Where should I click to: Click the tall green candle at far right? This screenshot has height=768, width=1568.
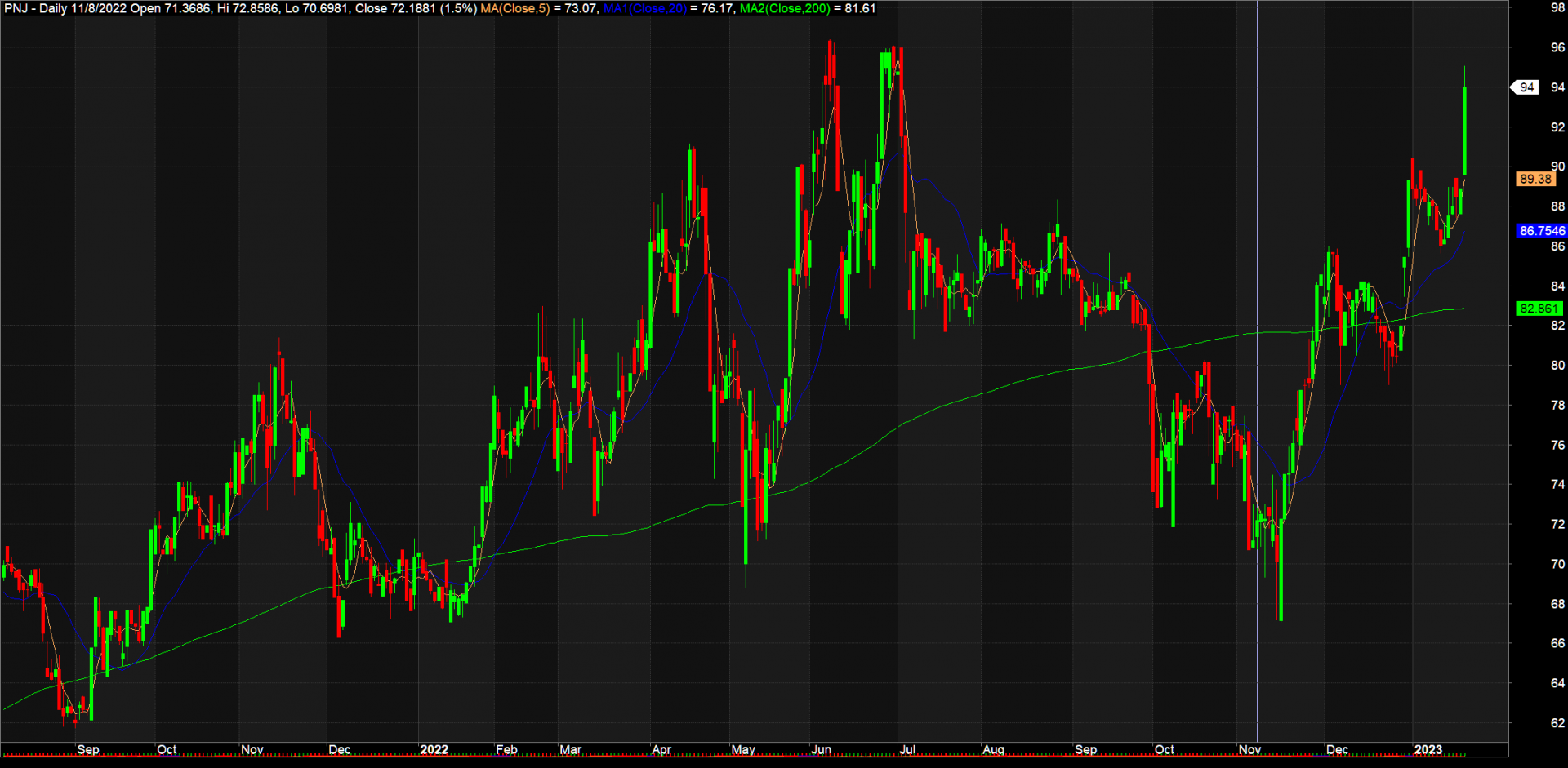[x=1464, y=131]
